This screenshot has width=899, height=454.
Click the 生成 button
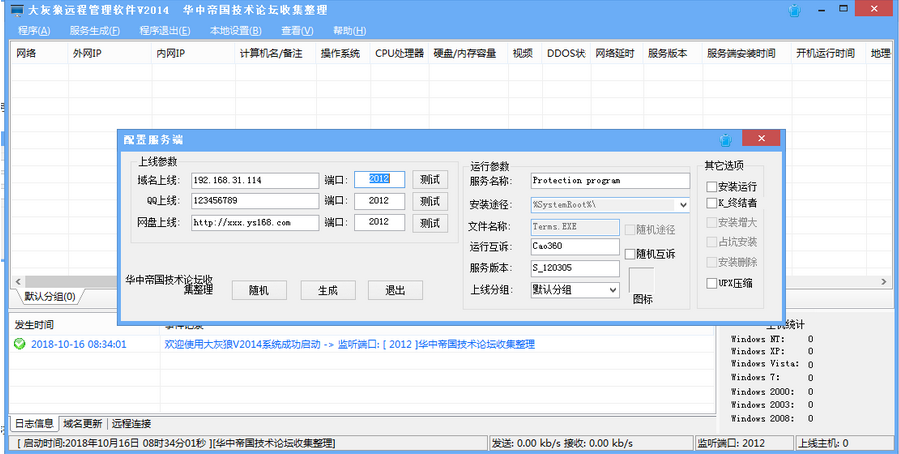(x=327, y=290)
